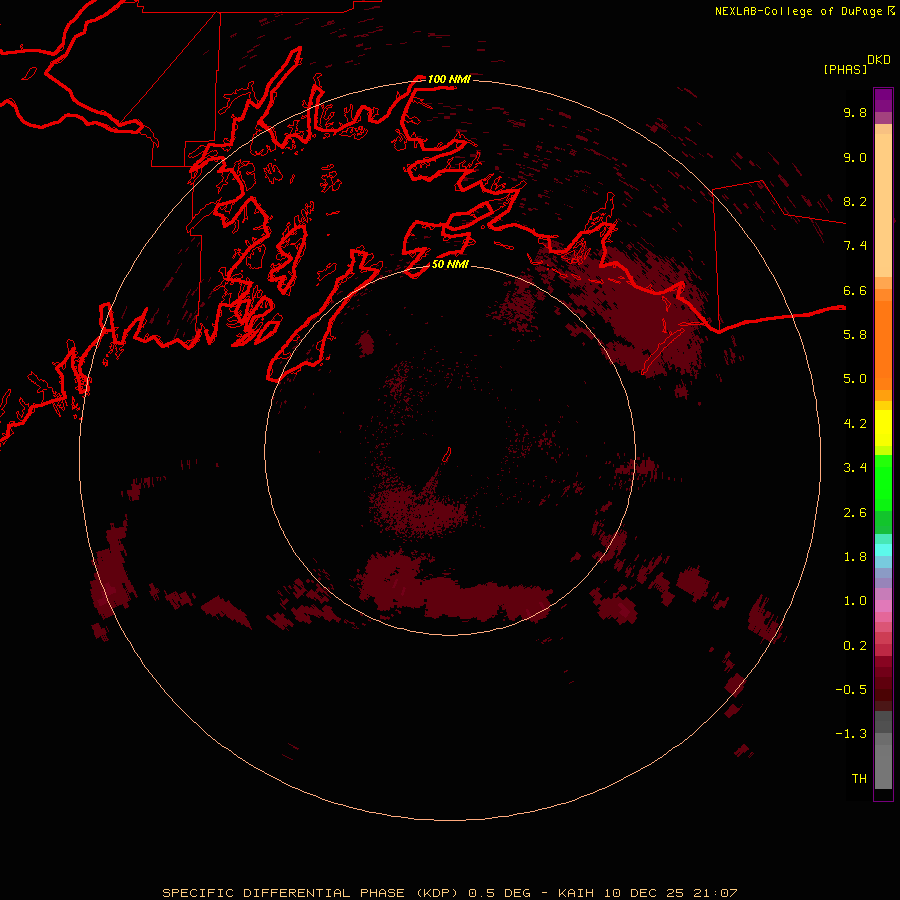Click the 7.4 scale value
This screenshot has height=900, width=900.
point(855,246)
